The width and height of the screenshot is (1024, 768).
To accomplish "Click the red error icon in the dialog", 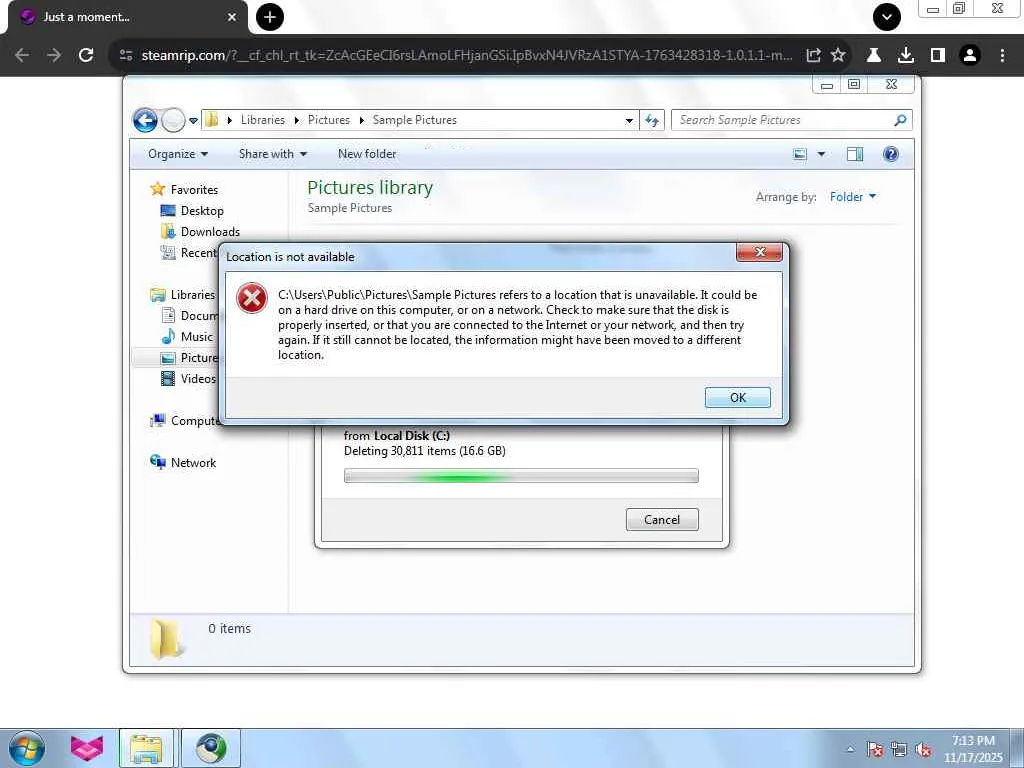I will [x=252, y=298].
